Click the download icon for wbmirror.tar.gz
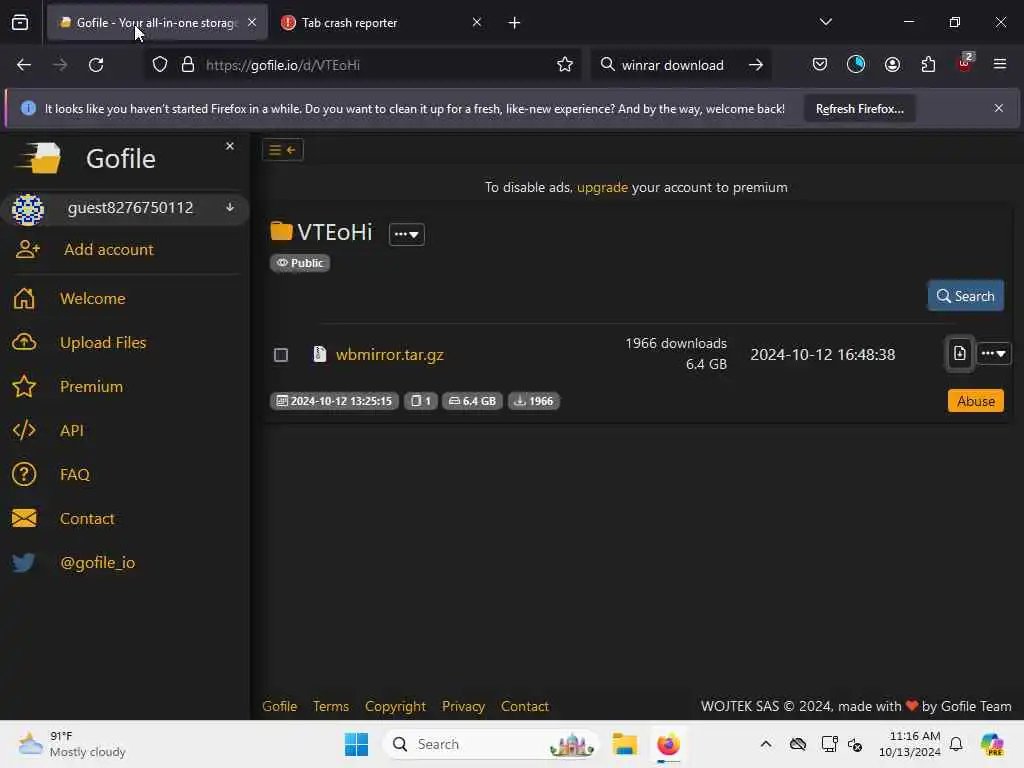 pyautogui.click(x=959, y=353)
